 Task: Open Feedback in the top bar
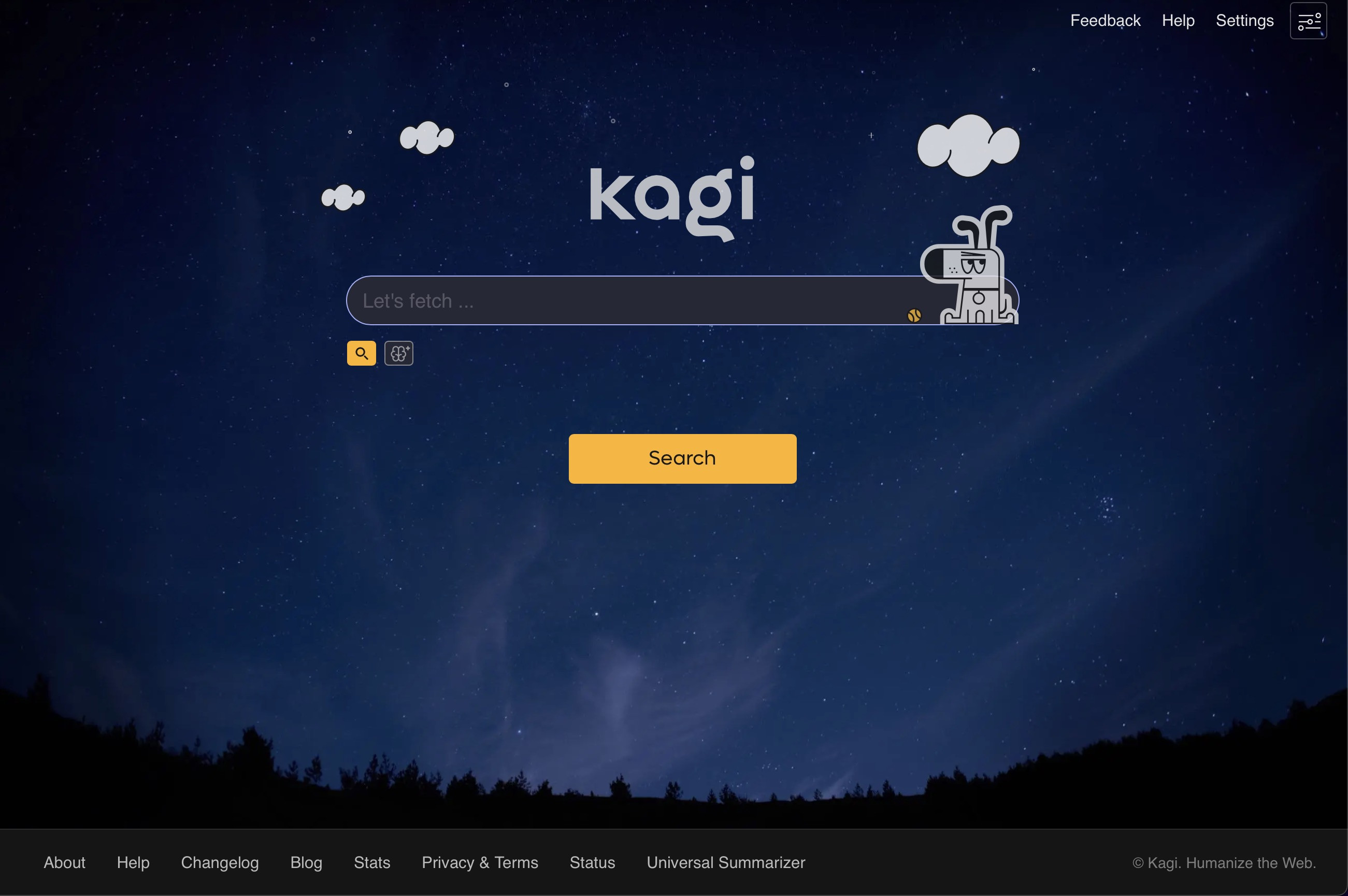coord(1105,21)
